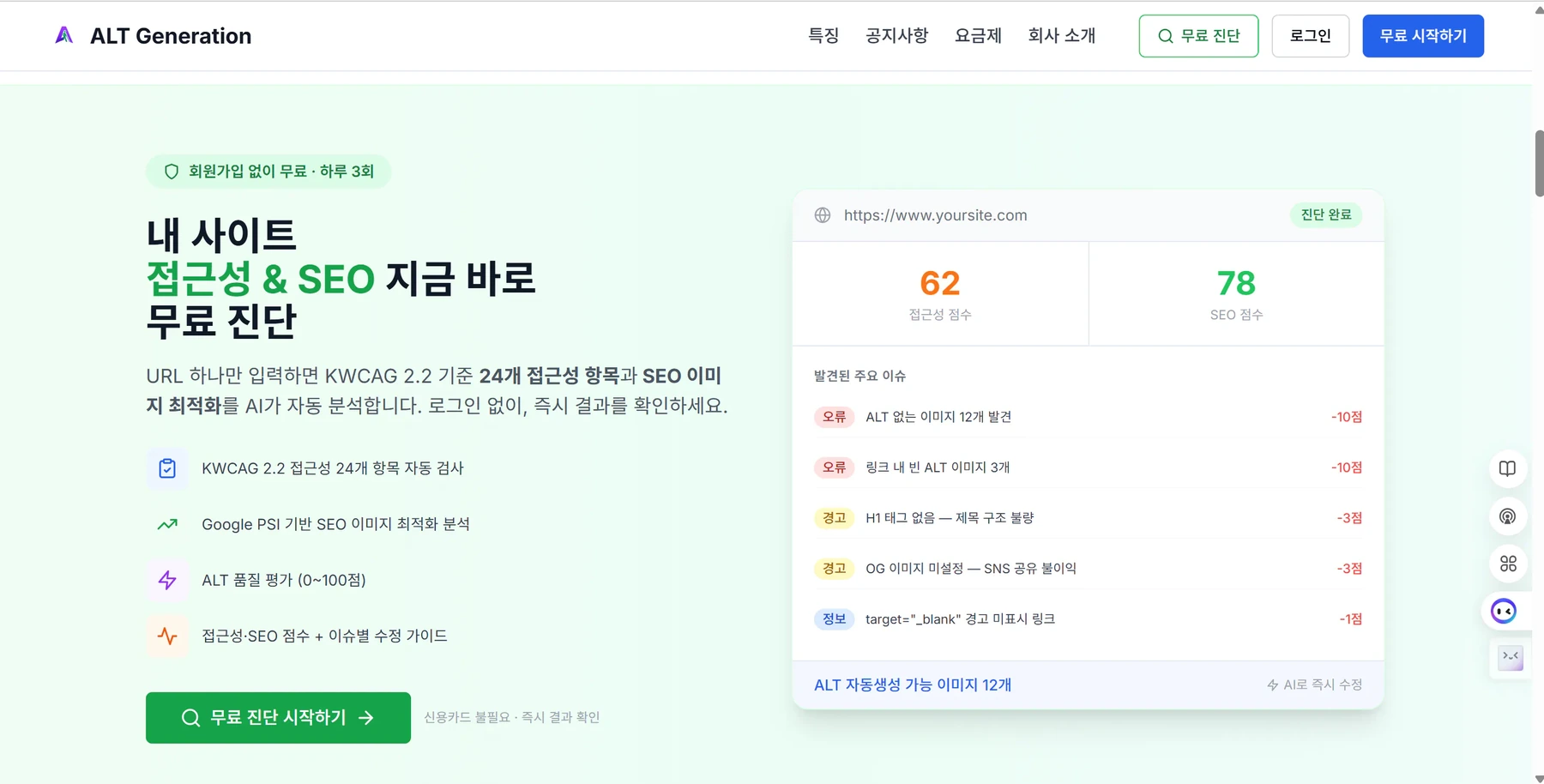1544x784 pixels.
Task: Open the 회사 소개 page
Action: coord(1062,36)
